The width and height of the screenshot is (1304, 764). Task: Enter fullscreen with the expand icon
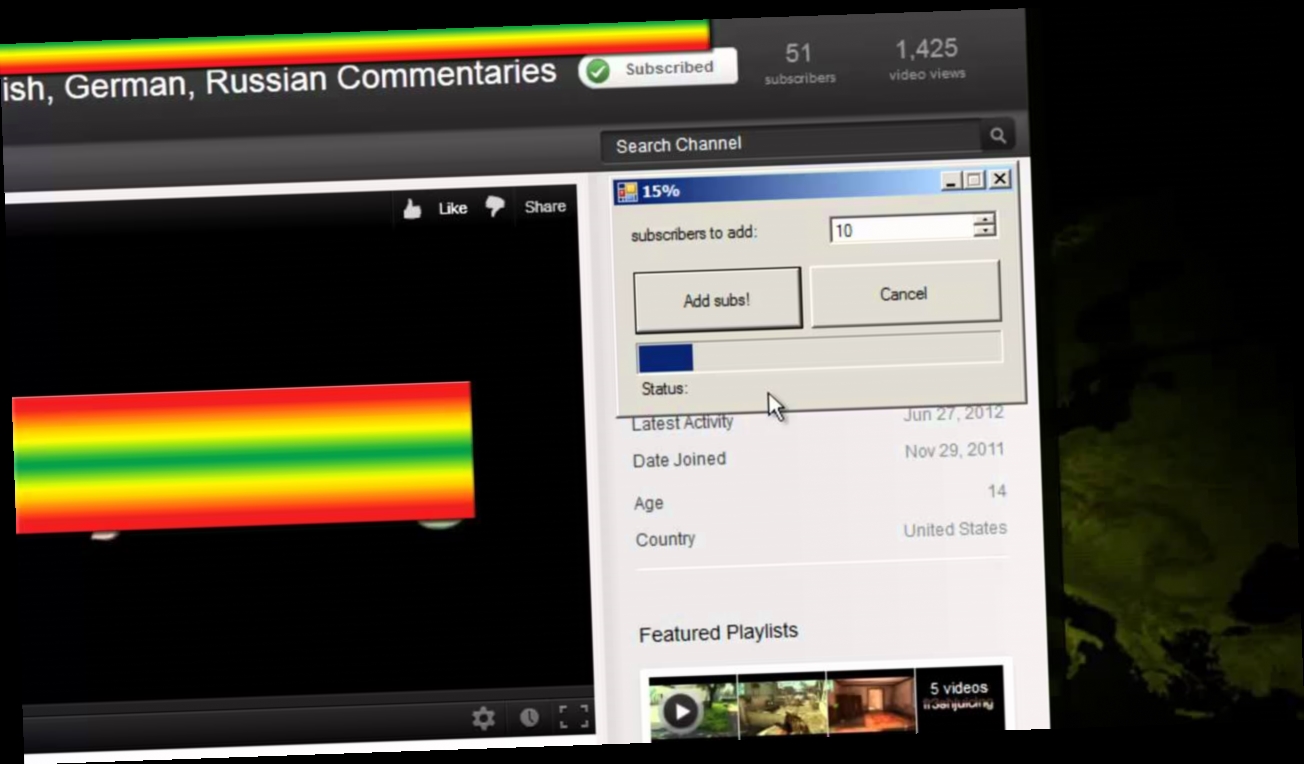pos(574,715)
